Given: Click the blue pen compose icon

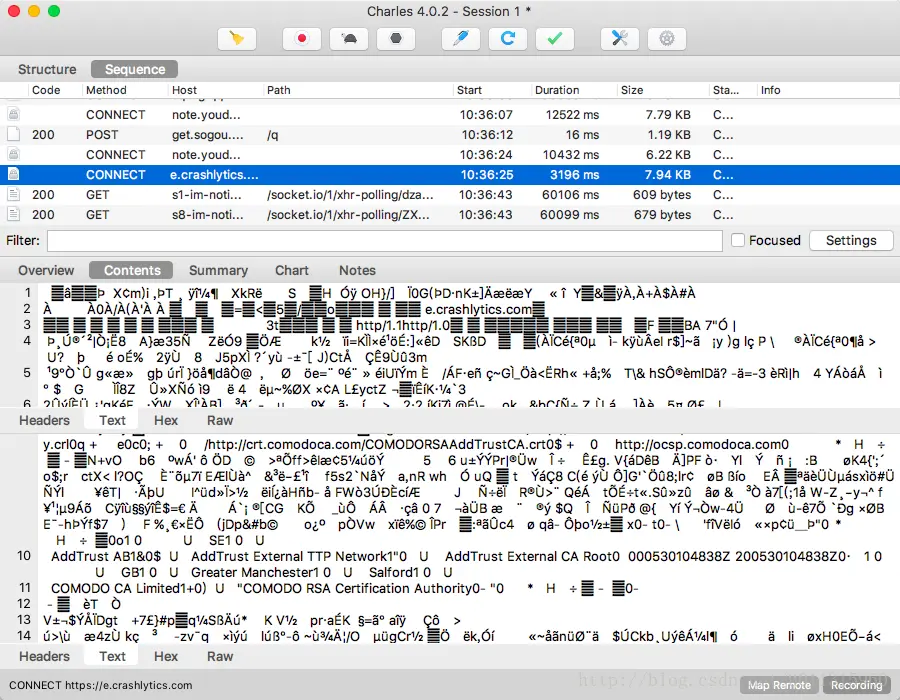Looking at the screenshot, I should point(461,39).
